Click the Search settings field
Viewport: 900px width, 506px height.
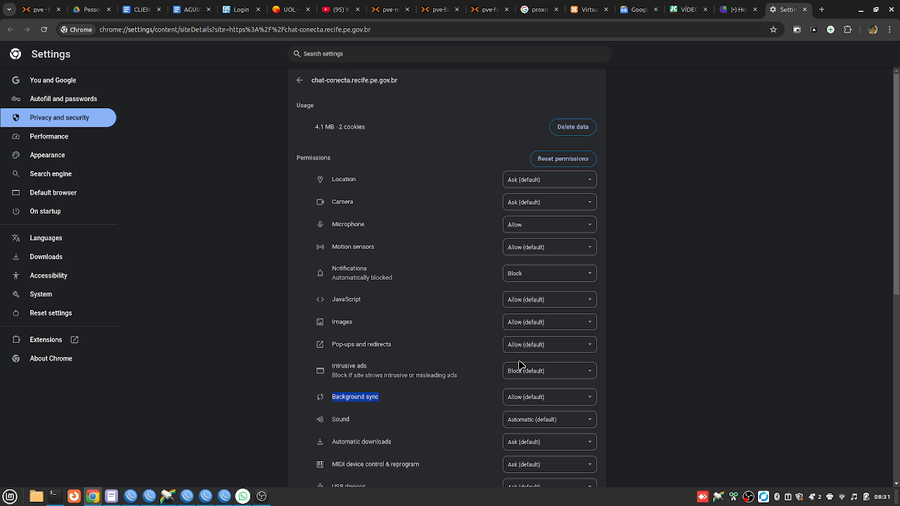click(x=451, y=54)
